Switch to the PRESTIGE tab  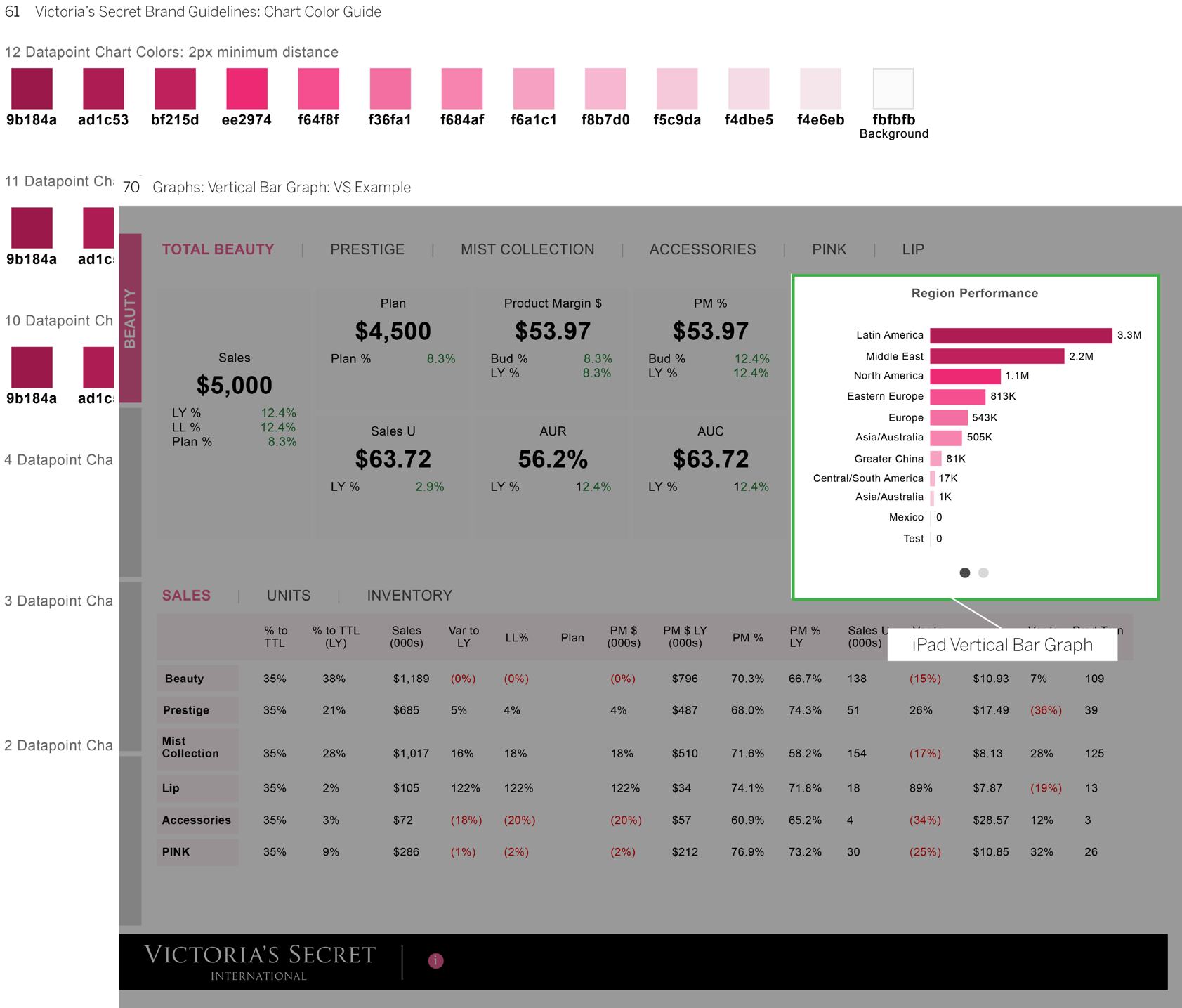(367, 249)
